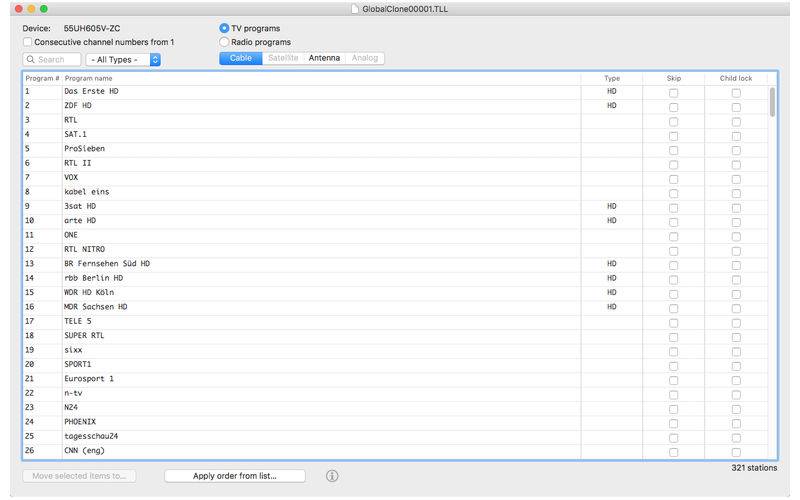The image size is (800, 500).
Task: Tick Skip checkbox for CNN (eng)
Action: [673, 452]
